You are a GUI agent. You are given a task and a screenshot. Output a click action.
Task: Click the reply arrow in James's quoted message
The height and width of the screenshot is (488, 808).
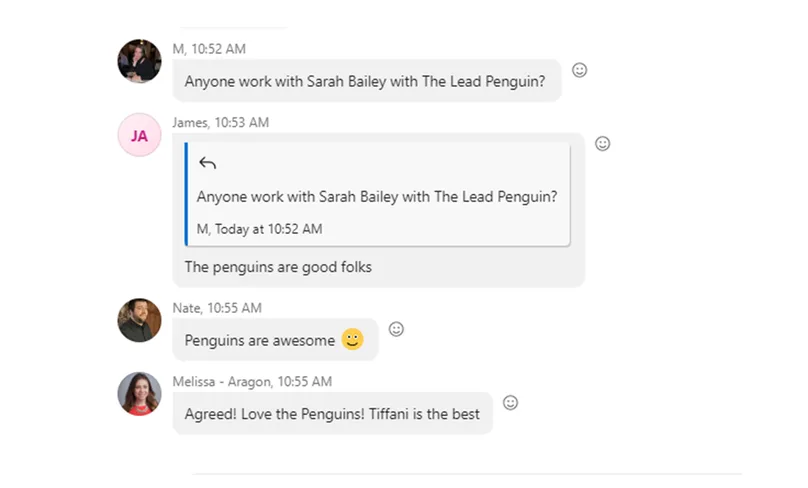(207, 163)
